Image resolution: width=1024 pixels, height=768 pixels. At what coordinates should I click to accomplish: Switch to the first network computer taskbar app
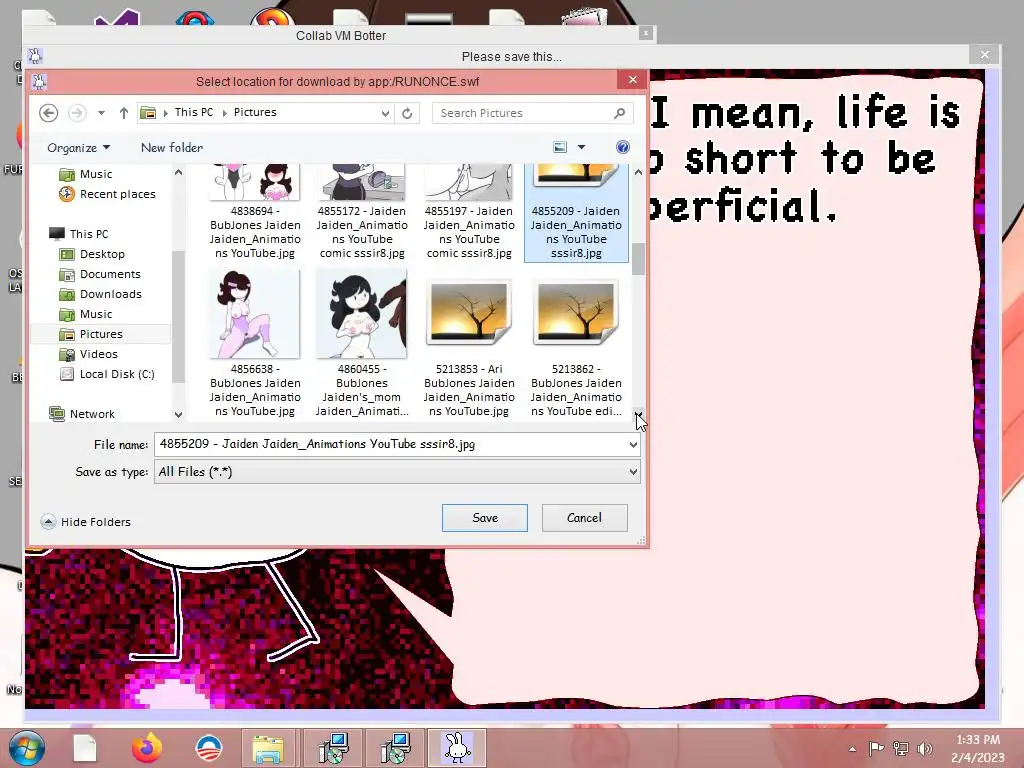[333, 748]
